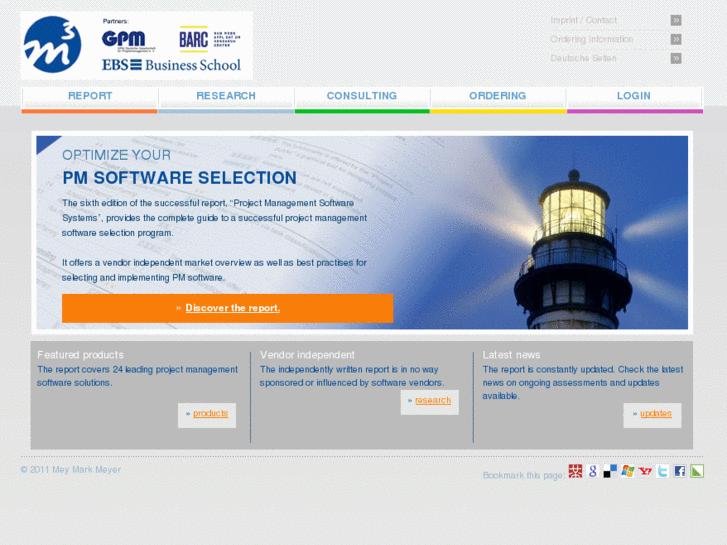The height and width of the screenshot is (545, 727).
Task: Open the BARC partner logo
Action: (x=210, y=39)
